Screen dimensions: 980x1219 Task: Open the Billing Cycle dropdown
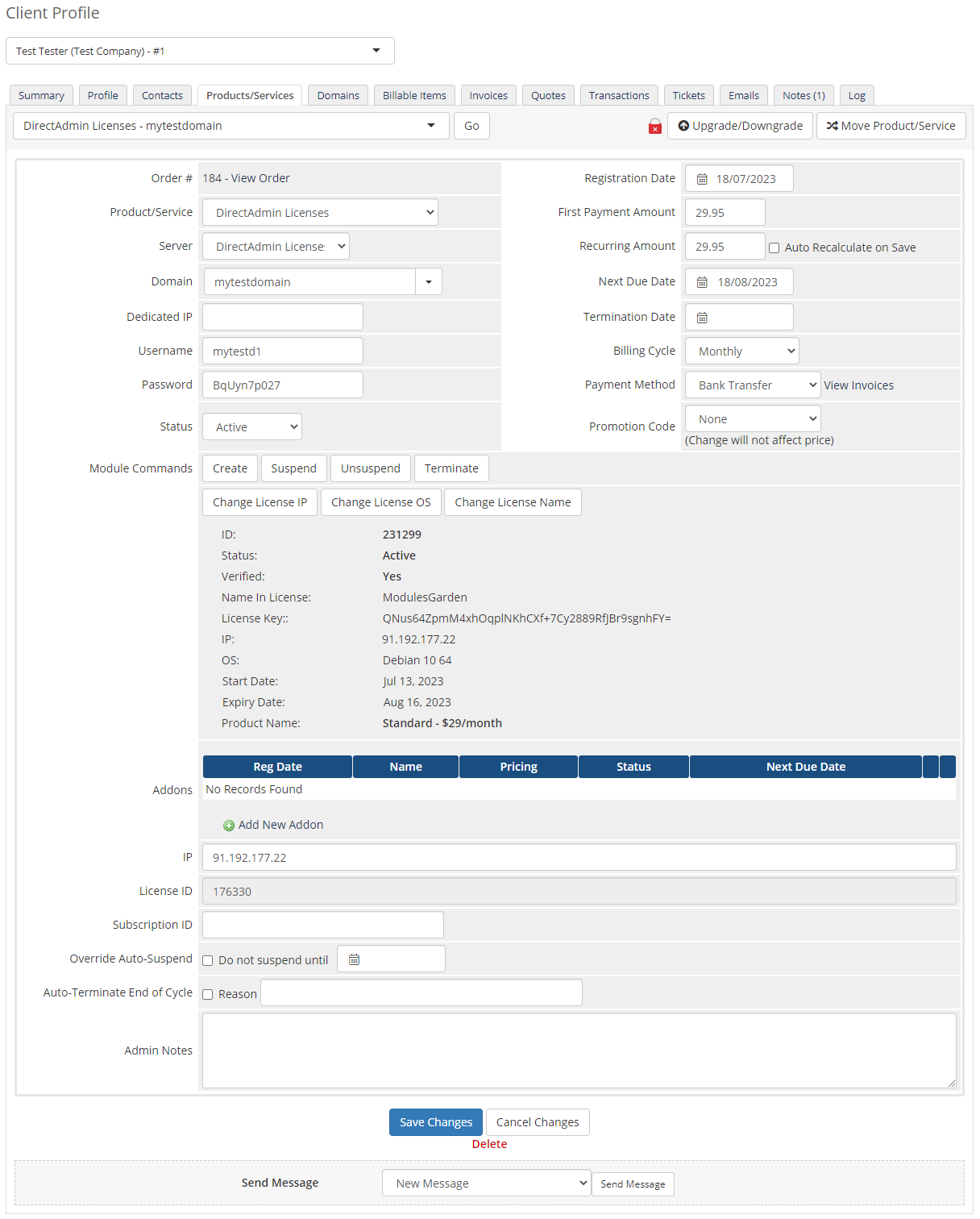[x=741, y=351]
